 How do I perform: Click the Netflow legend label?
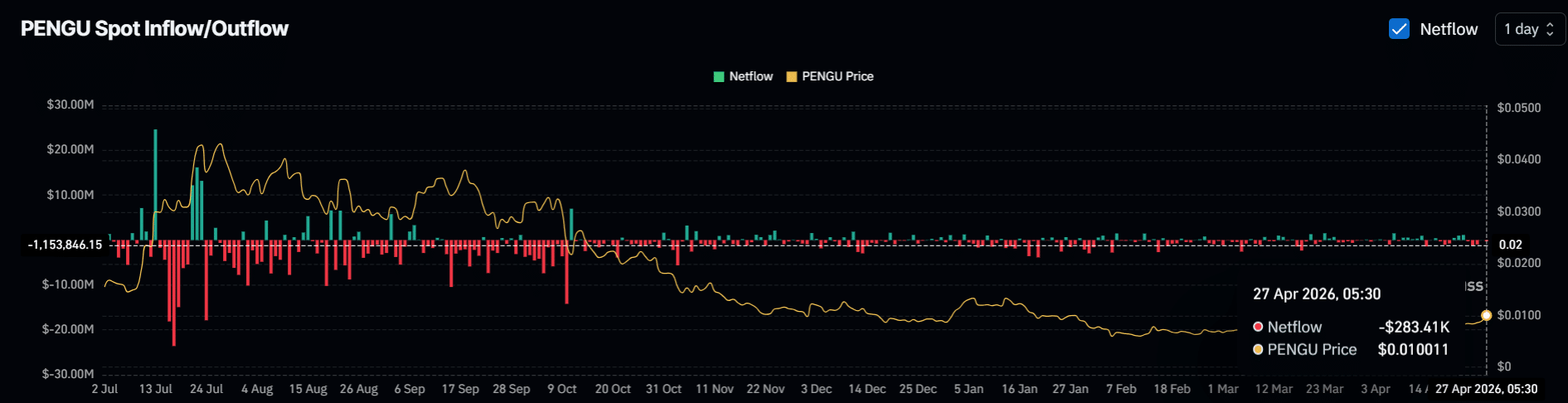(750, 76)
